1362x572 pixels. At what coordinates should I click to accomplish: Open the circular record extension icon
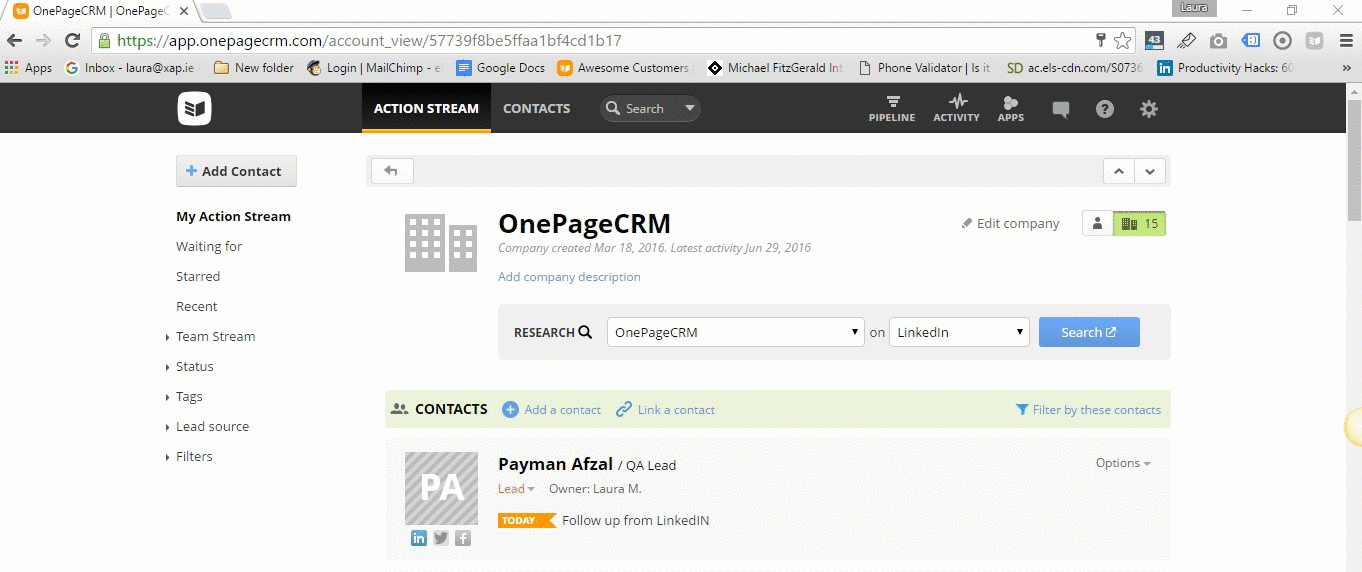(1282, 41)
